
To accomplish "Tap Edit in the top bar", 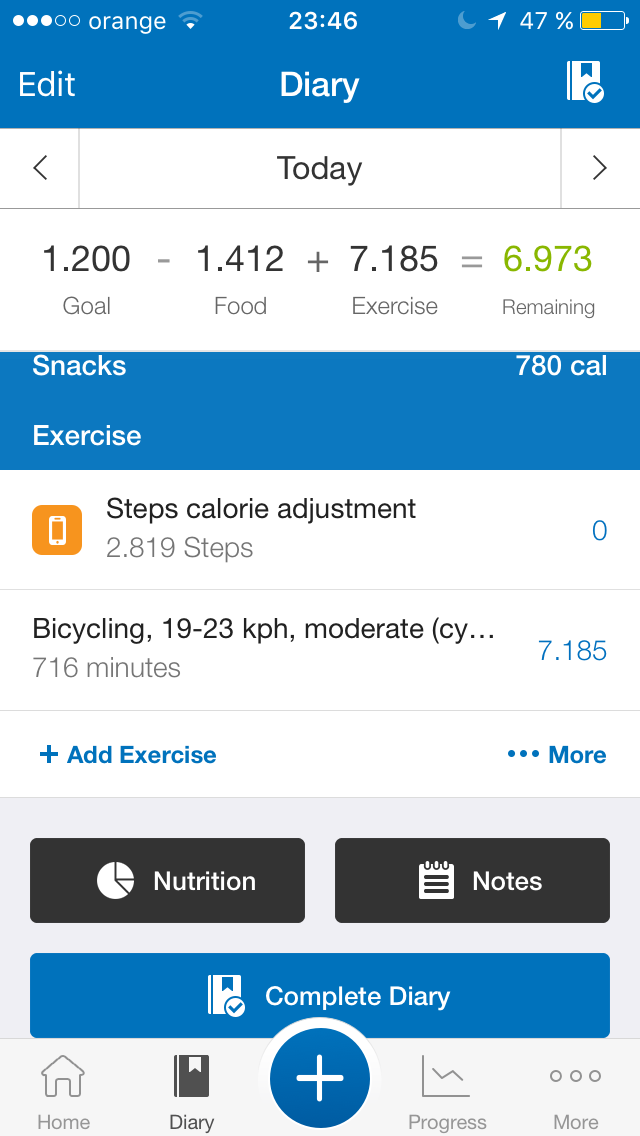I will 47,84.
